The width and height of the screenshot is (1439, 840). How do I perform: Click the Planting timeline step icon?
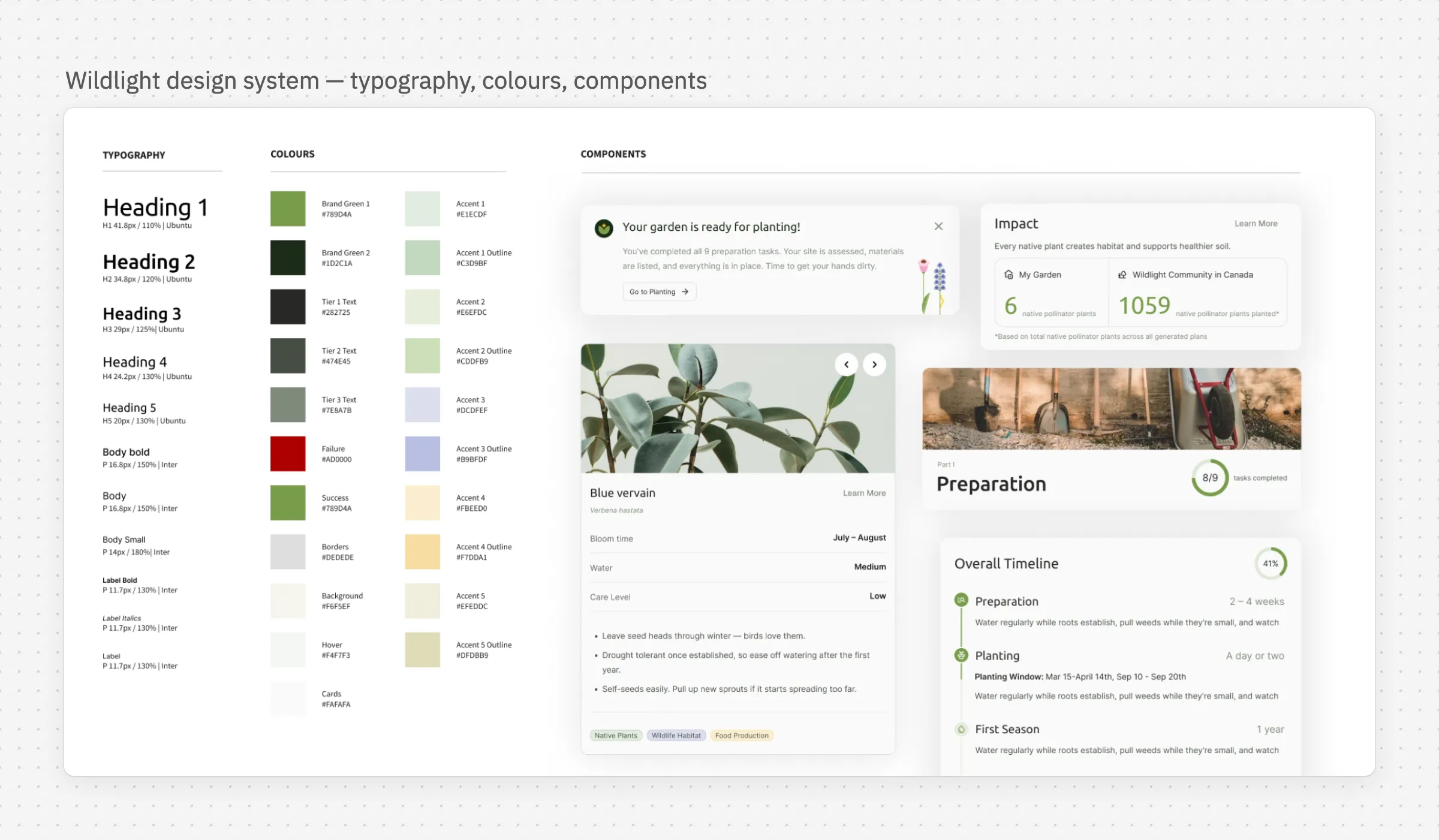coord(961,655)
